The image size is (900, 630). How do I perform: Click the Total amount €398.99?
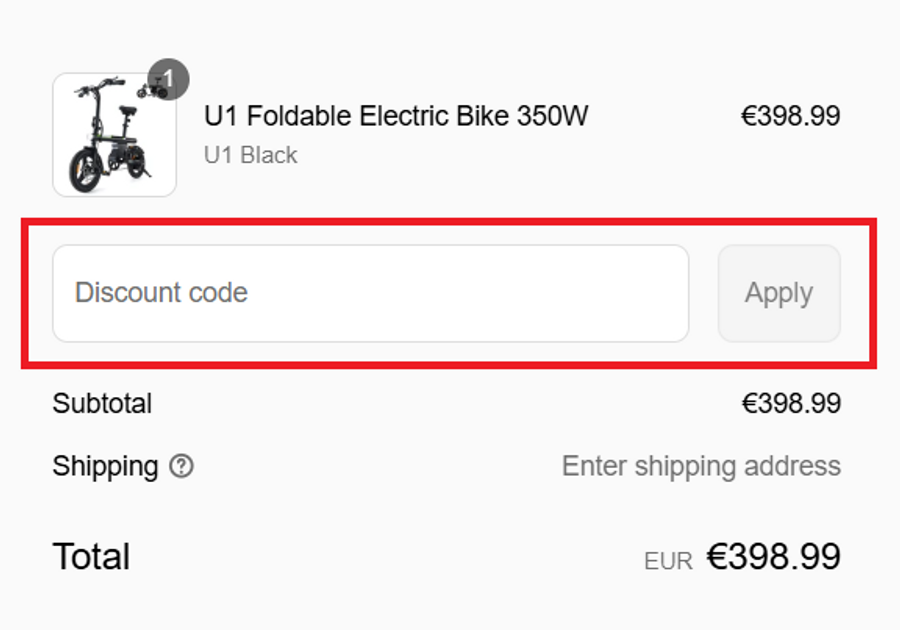click(x=773, y=556)
